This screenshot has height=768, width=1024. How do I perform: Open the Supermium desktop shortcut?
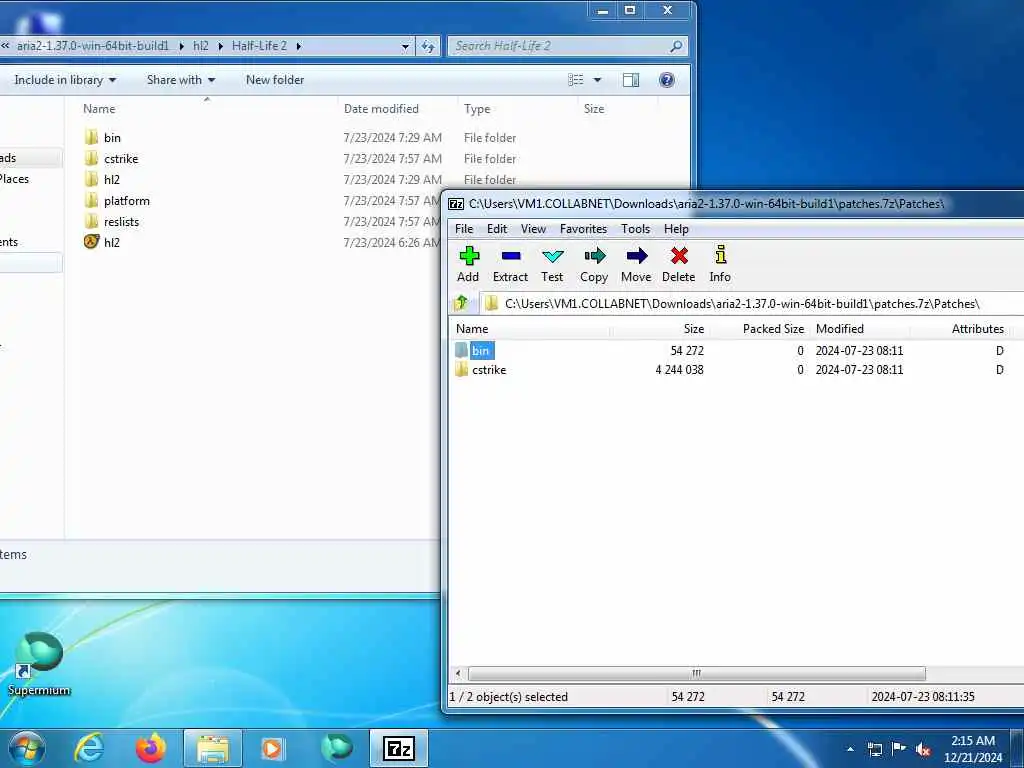coord(39,664)
